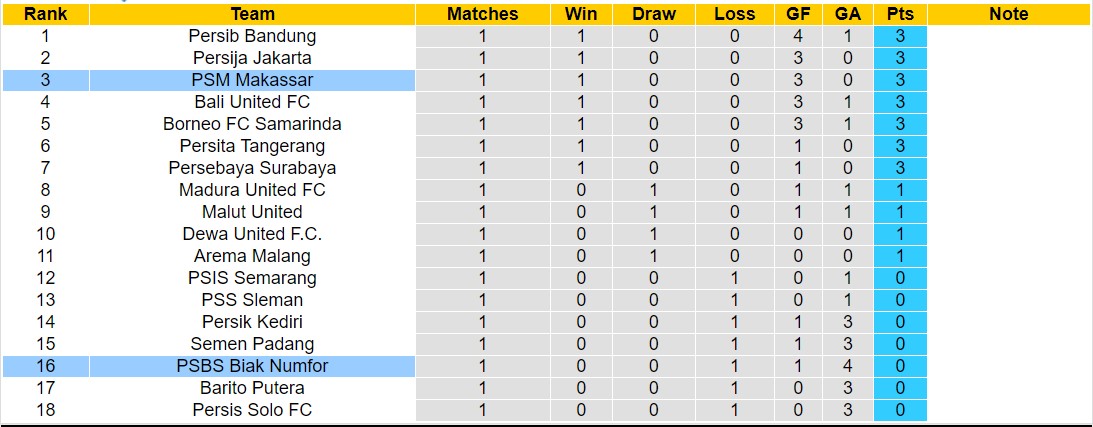The width and height of the screenshot is (1093, 427).
Task: Sort by the Pts column header
Action: pos(900,14)
